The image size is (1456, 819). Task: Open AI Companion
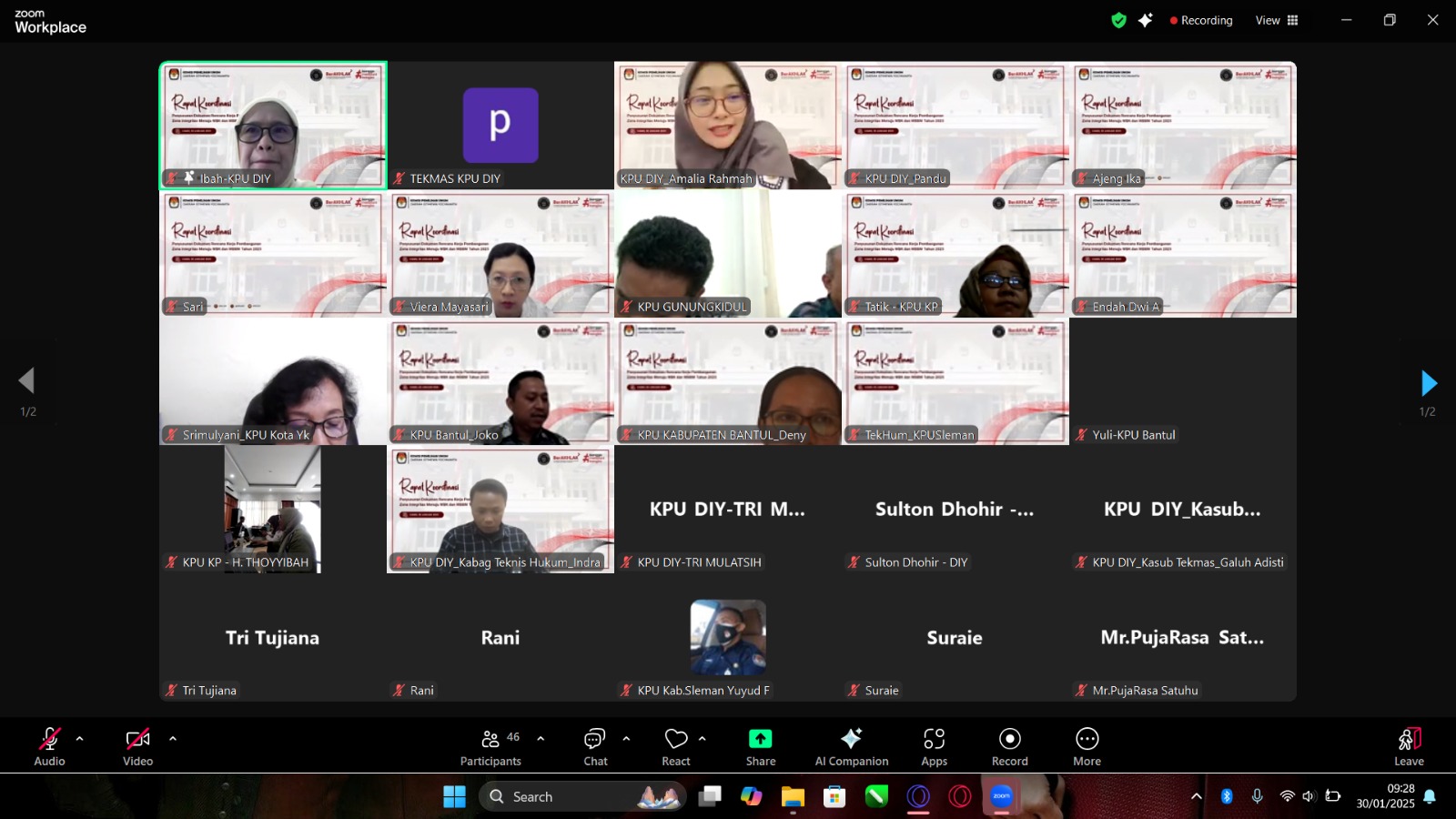coord(851,746)
